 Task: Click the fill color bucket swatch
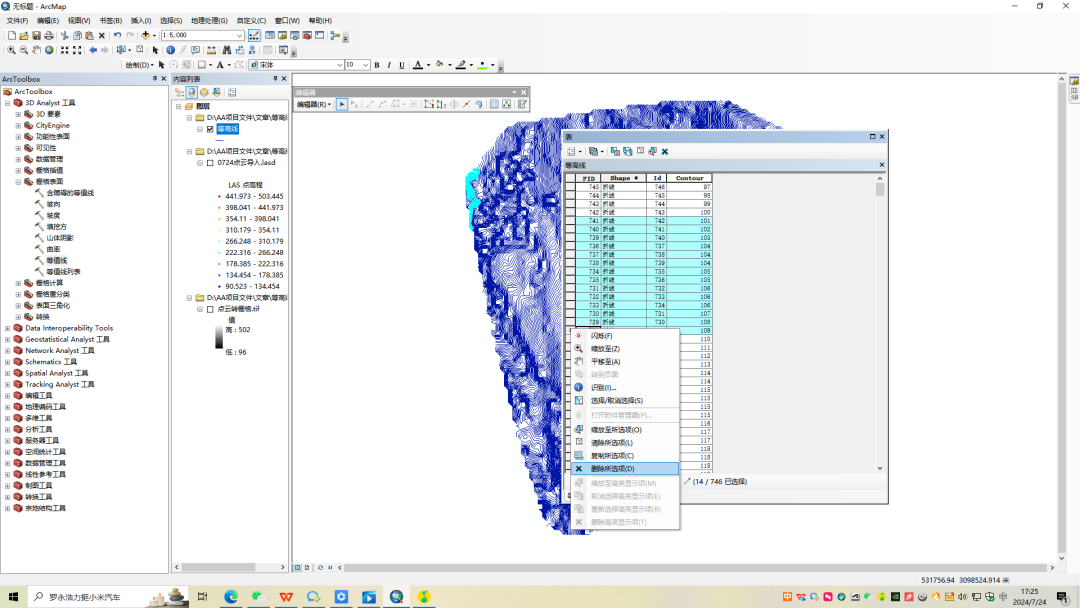[439, 65]
